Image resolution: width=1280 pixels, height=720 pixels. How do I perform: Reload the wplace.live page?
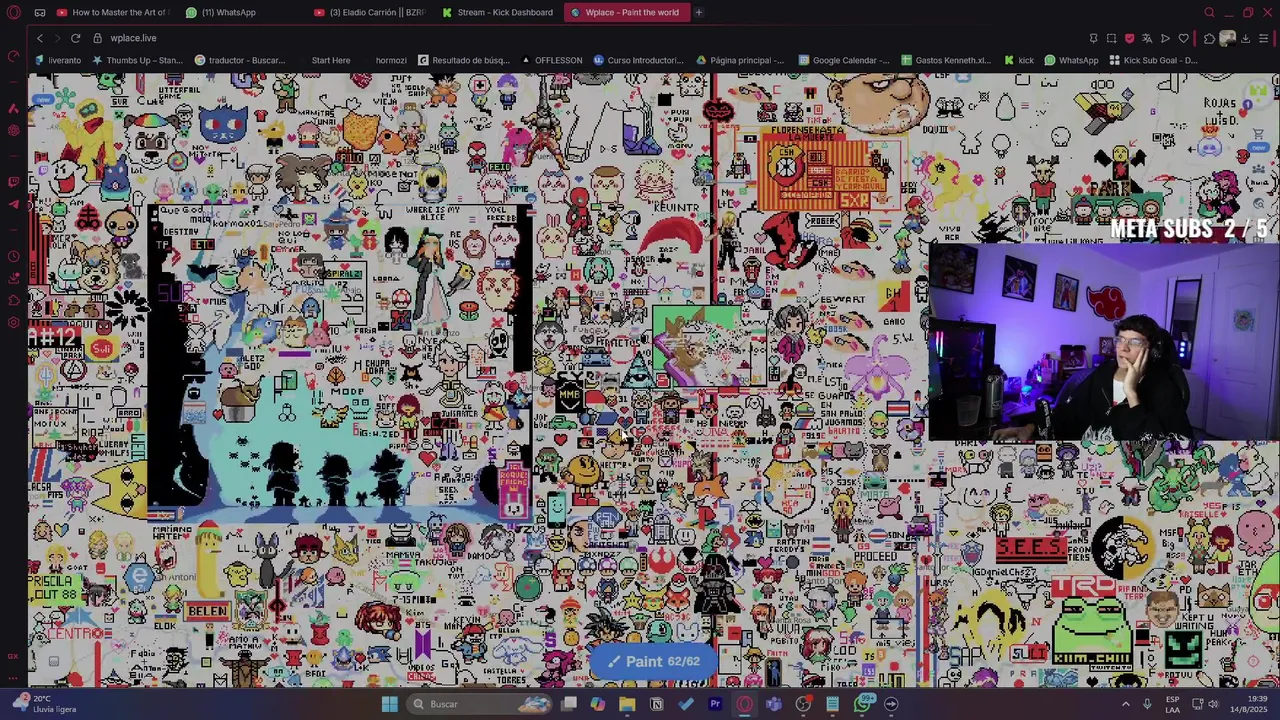pyautogui.click(x=75, y=38)
